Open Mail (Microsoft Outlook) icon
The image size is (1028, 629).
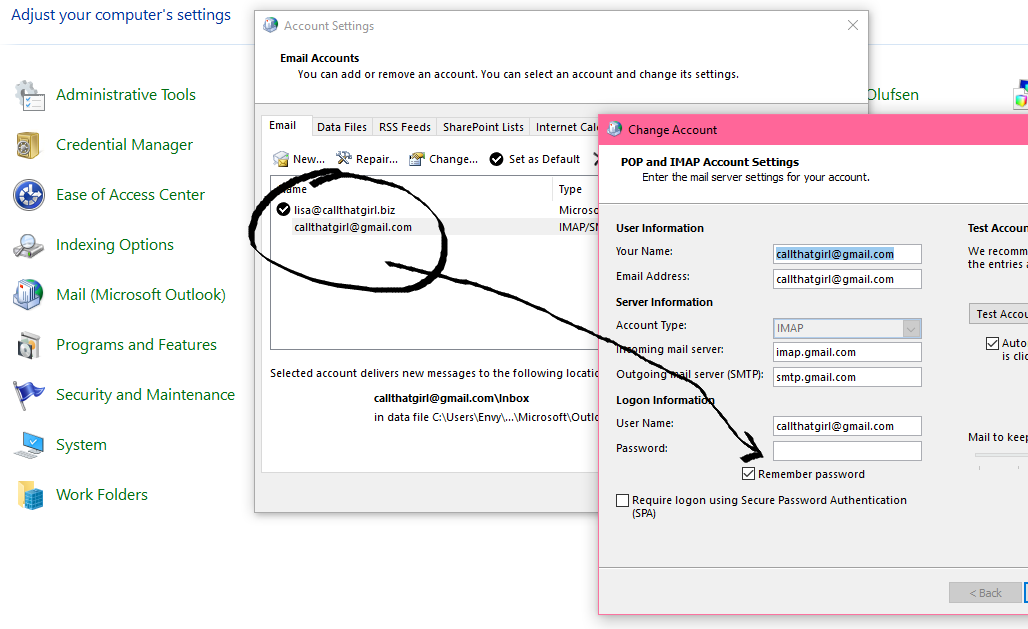pos(28,294)
